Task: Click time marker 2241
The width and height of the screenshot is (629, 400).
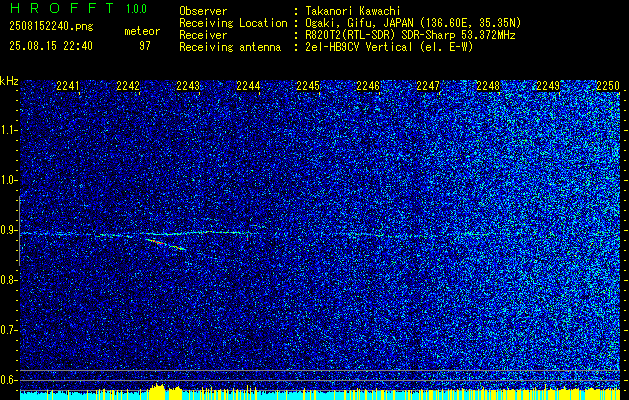Action: [x=68, y=86]
